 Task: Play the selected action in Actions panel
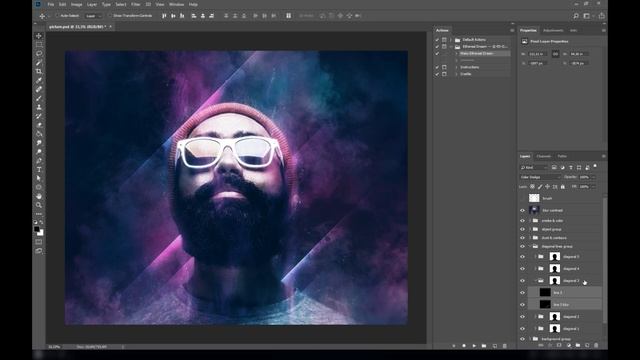[x=474, y=346]
